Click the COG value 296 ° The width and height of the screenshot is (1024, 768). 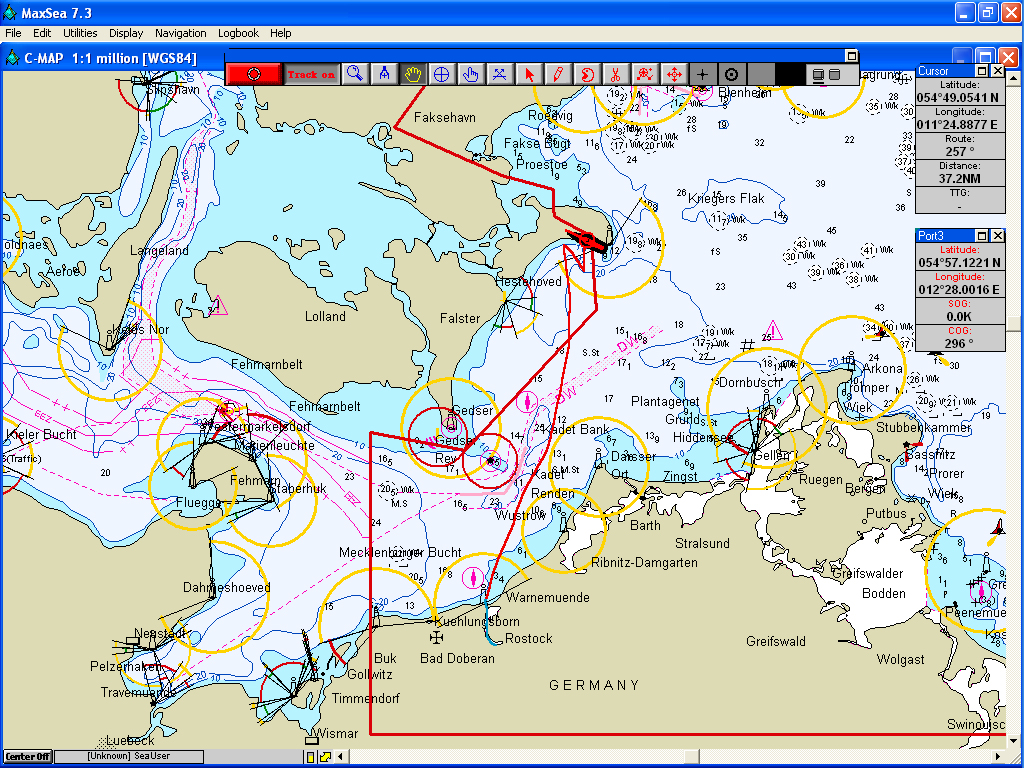coord(959,344)
